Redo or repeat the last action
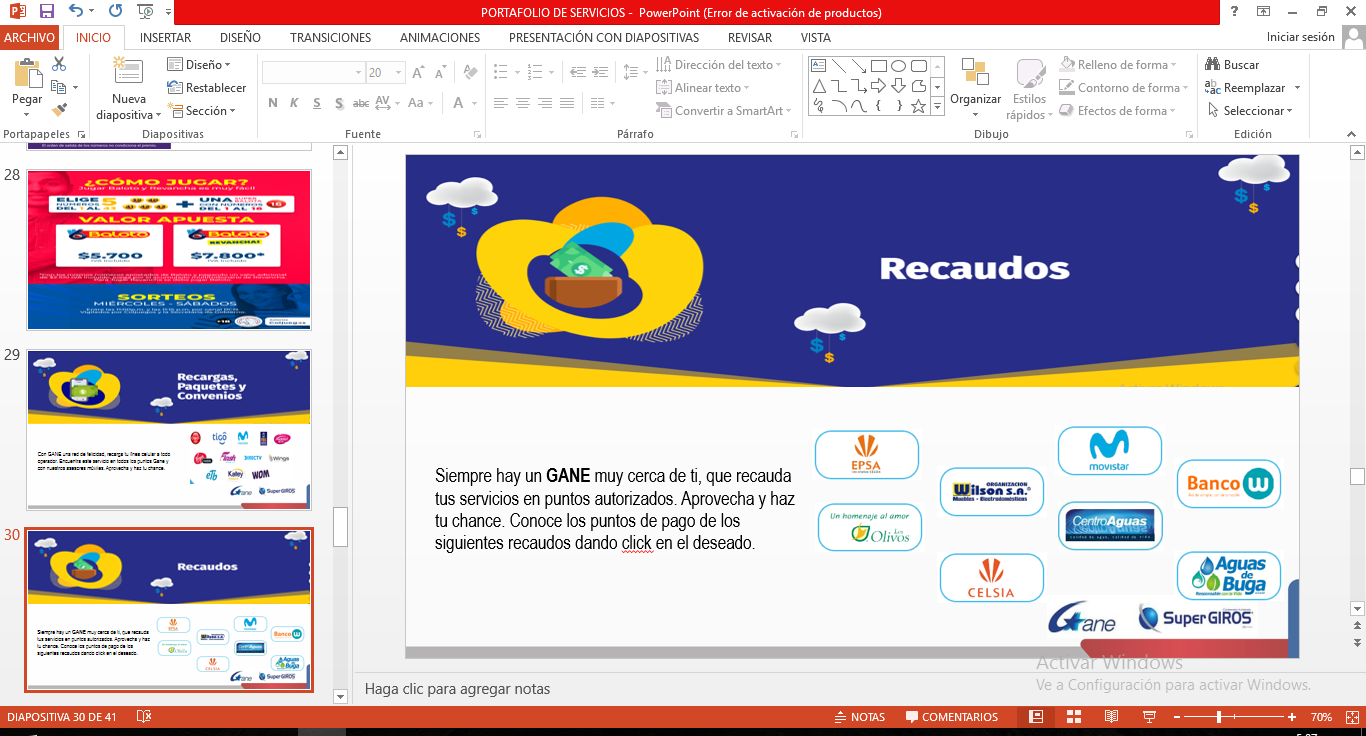Viewport: 1366px width, 736px height. click(x=115, y=12)
